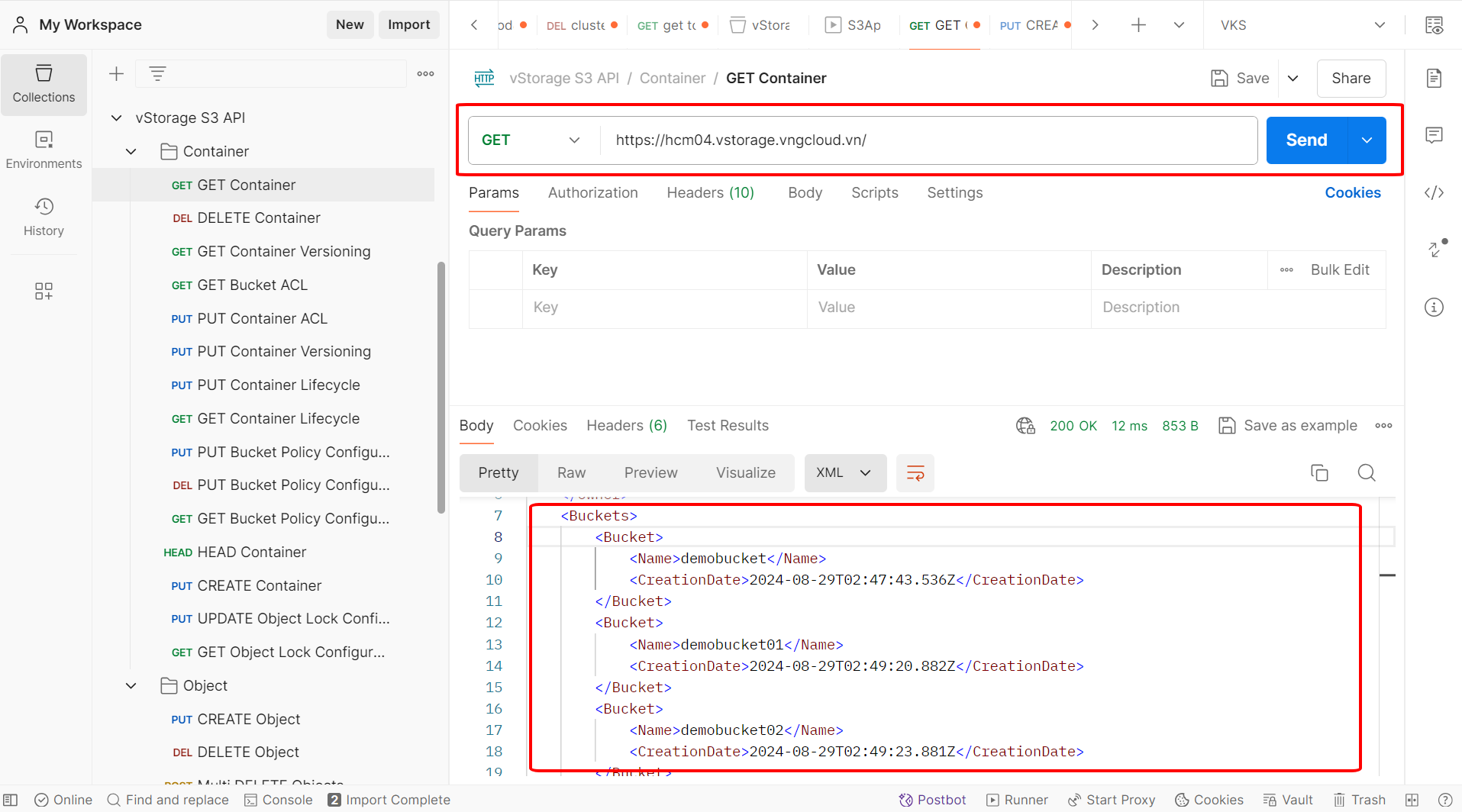Click the Send request button
The height and width of the screenshot is (812, 1462).
click(1306, 140)
